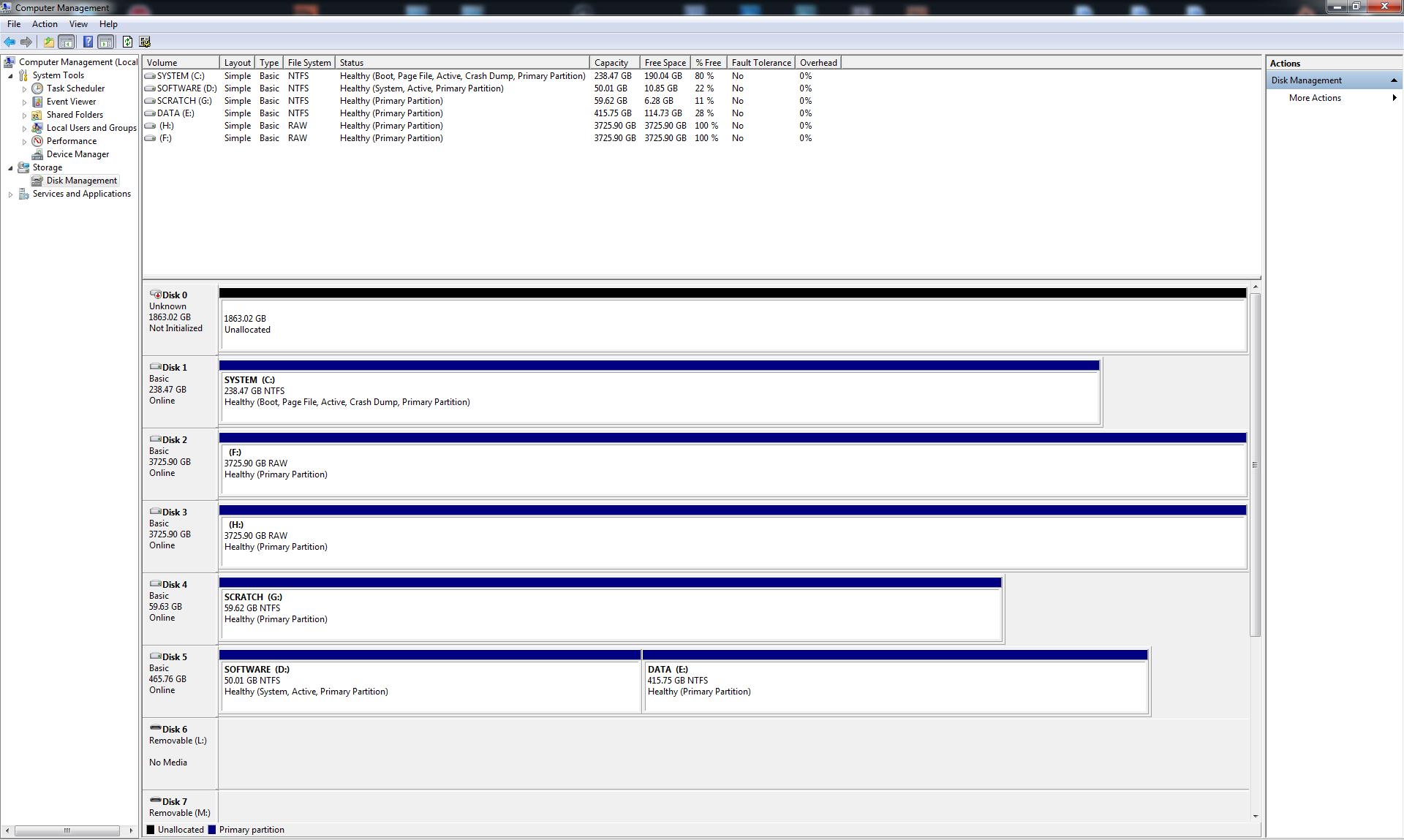
Task: Sort by Free Space column header
Action: (665, 63)
